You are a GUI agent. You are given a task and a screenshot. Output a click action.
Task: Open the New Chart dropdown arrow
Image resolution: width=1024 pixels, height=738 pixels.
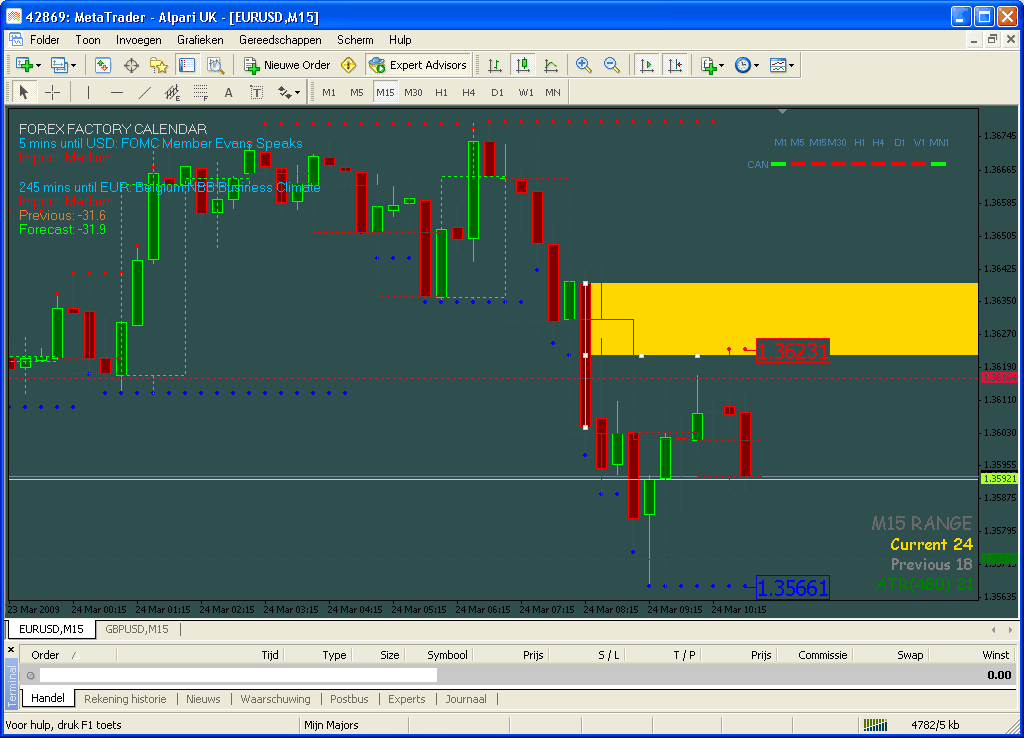click(39, 65)
